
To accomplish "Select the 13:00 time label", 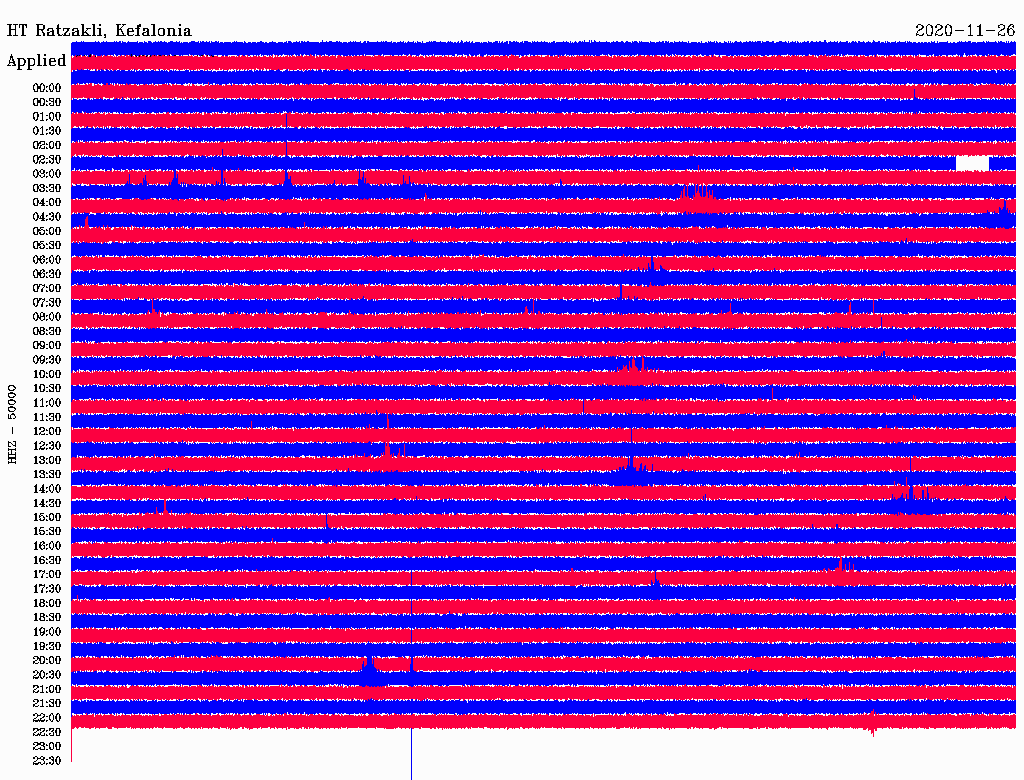I will (47, 460).
